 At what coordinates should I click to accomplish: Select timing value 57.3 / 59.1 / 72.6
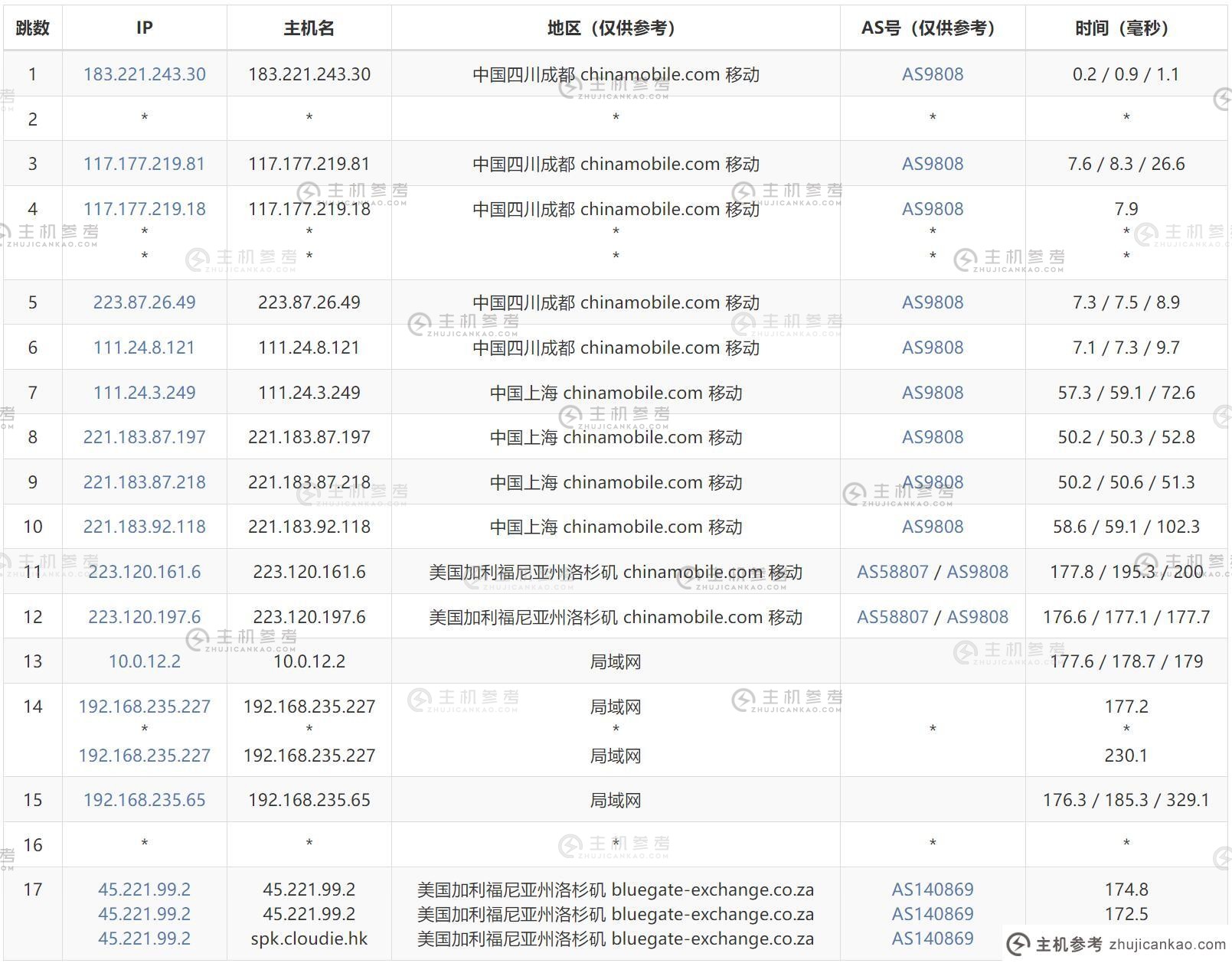point(1126,393)
